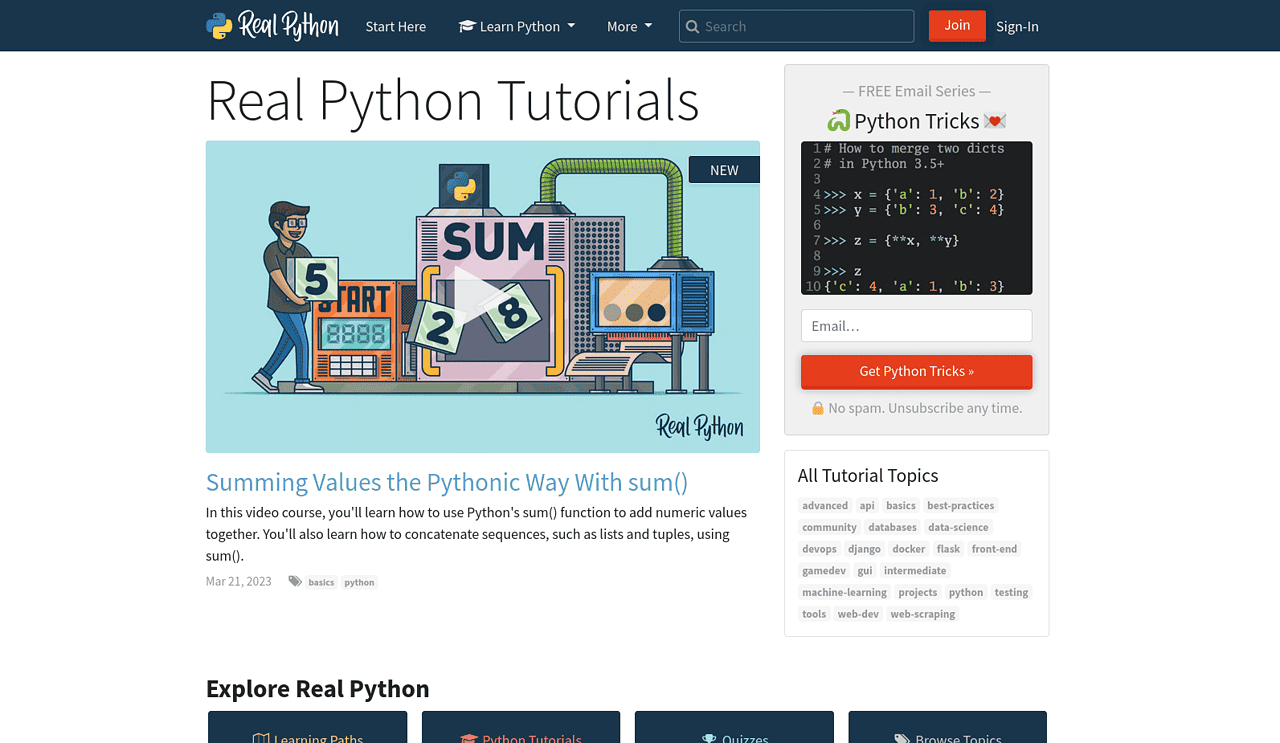Select the gamedev topic tag
1280x743 pixels.
[x=824, y=571]
